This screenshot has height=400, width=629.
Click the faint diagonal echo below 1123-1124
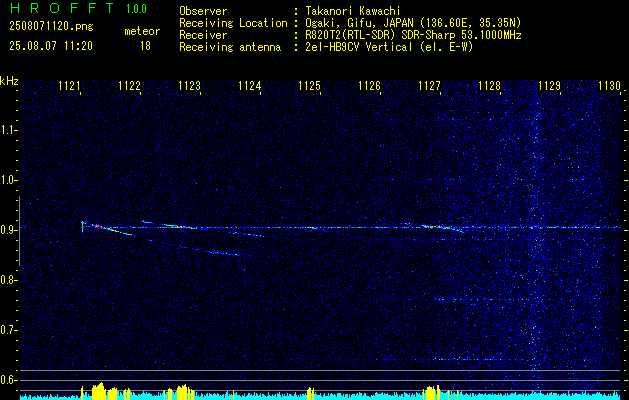coord(211,251)
